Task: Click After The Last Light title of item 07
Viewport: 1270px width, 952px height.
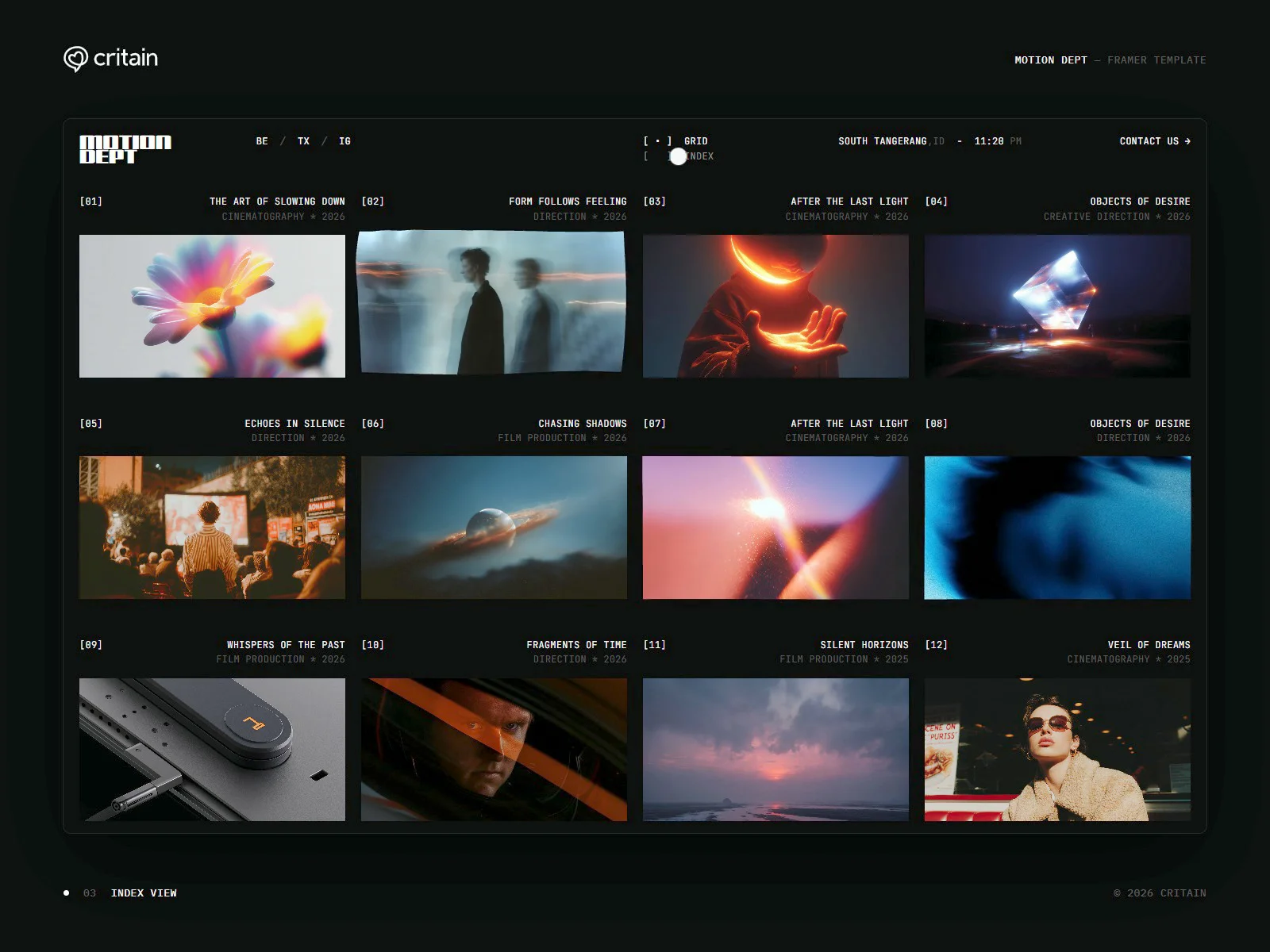Action: pos(849,424)
